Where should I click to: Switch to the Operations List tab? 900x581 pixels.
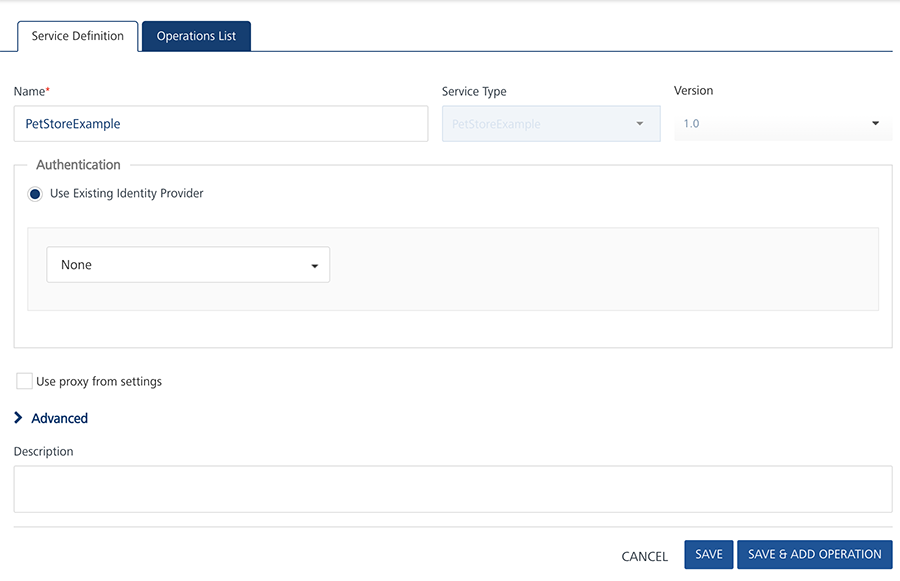coord(196,36)
